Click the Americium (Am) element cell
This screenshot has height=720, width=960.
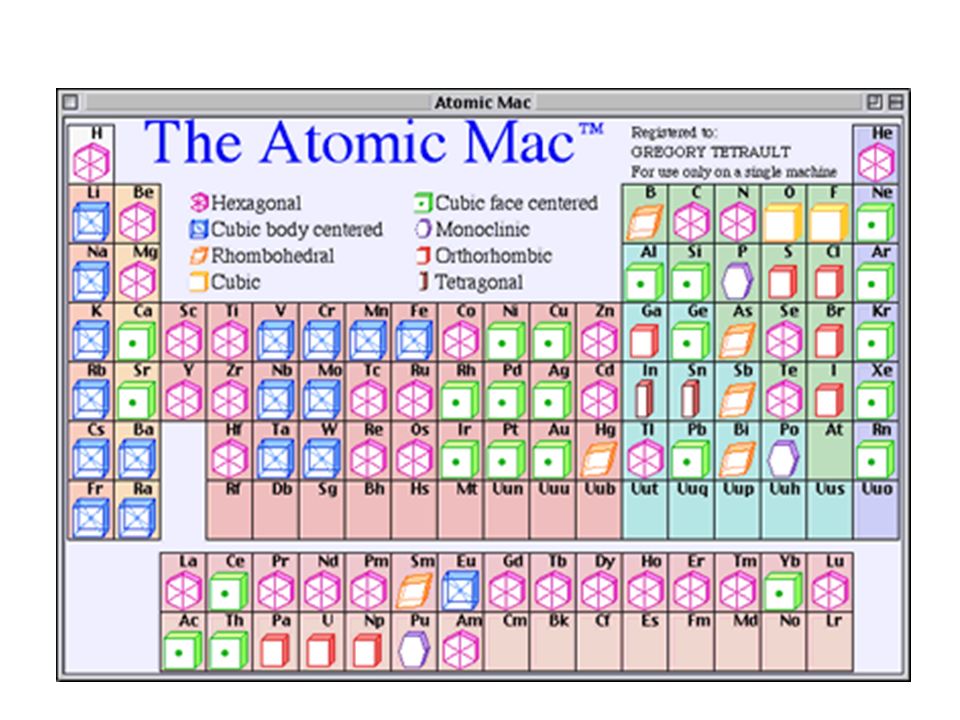(x=460, y=642)
